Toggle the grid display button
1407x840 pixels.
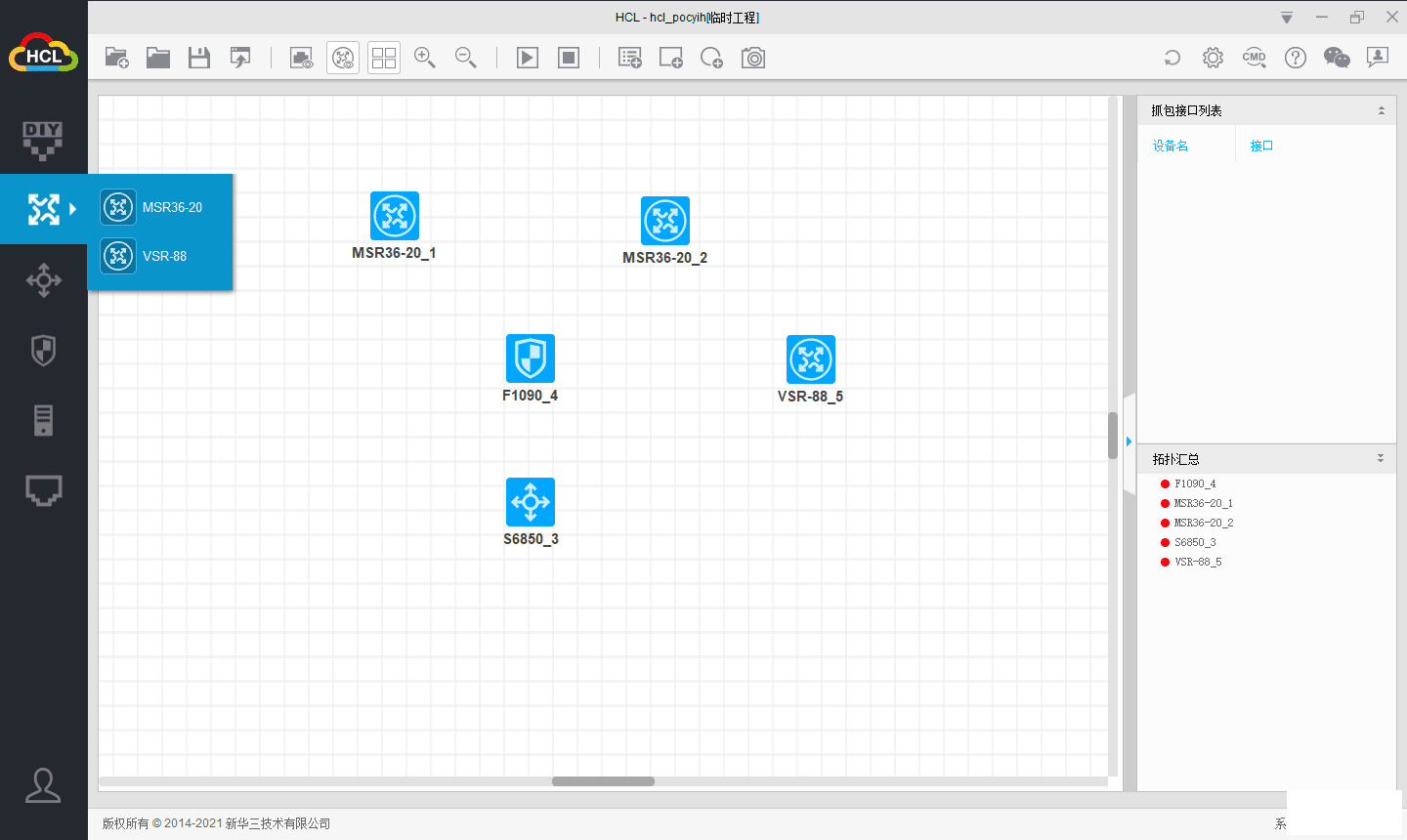tap(384, 58)
